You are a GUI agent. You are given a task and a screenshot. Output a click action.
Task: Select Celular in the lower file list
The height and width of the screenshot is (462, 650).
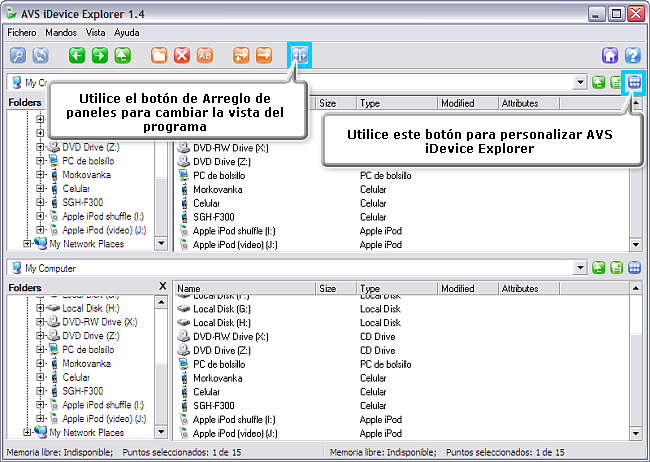[206, 392]
